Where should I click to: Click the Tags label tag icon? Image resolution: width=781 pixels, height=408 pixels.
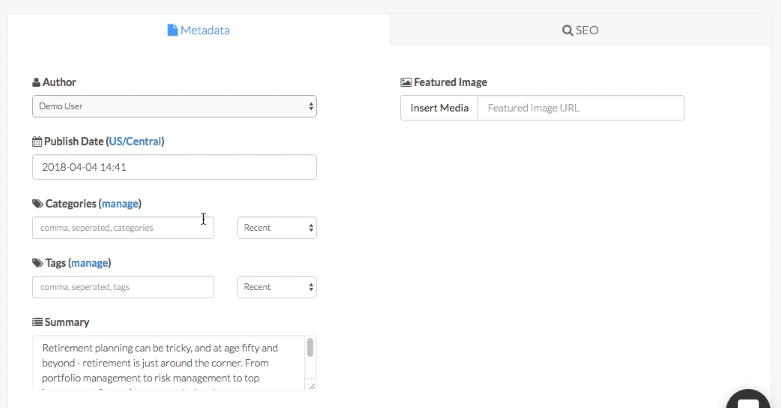[x=37, y=263]
